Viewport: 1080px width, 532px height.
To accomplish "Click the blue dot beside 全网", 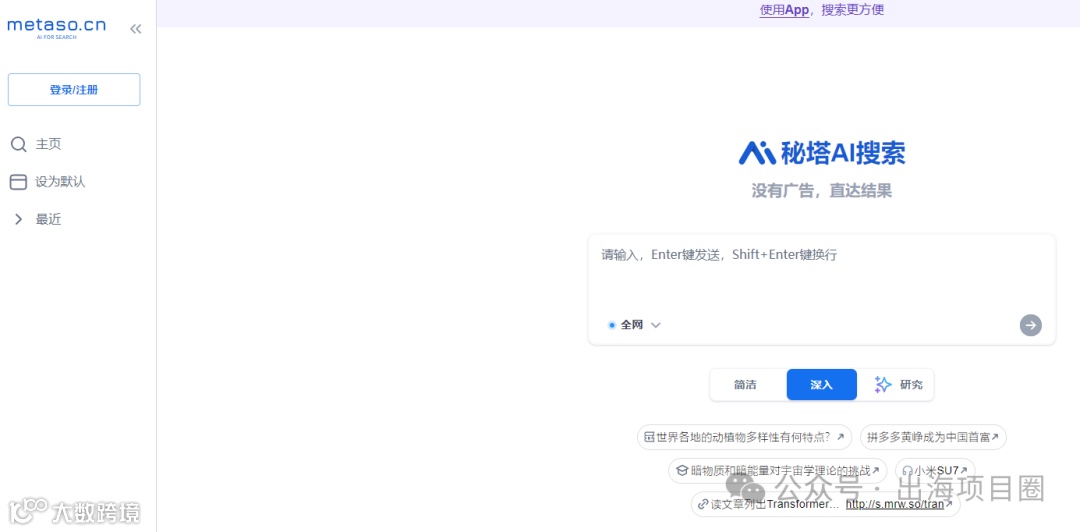I will click(612, 325).
